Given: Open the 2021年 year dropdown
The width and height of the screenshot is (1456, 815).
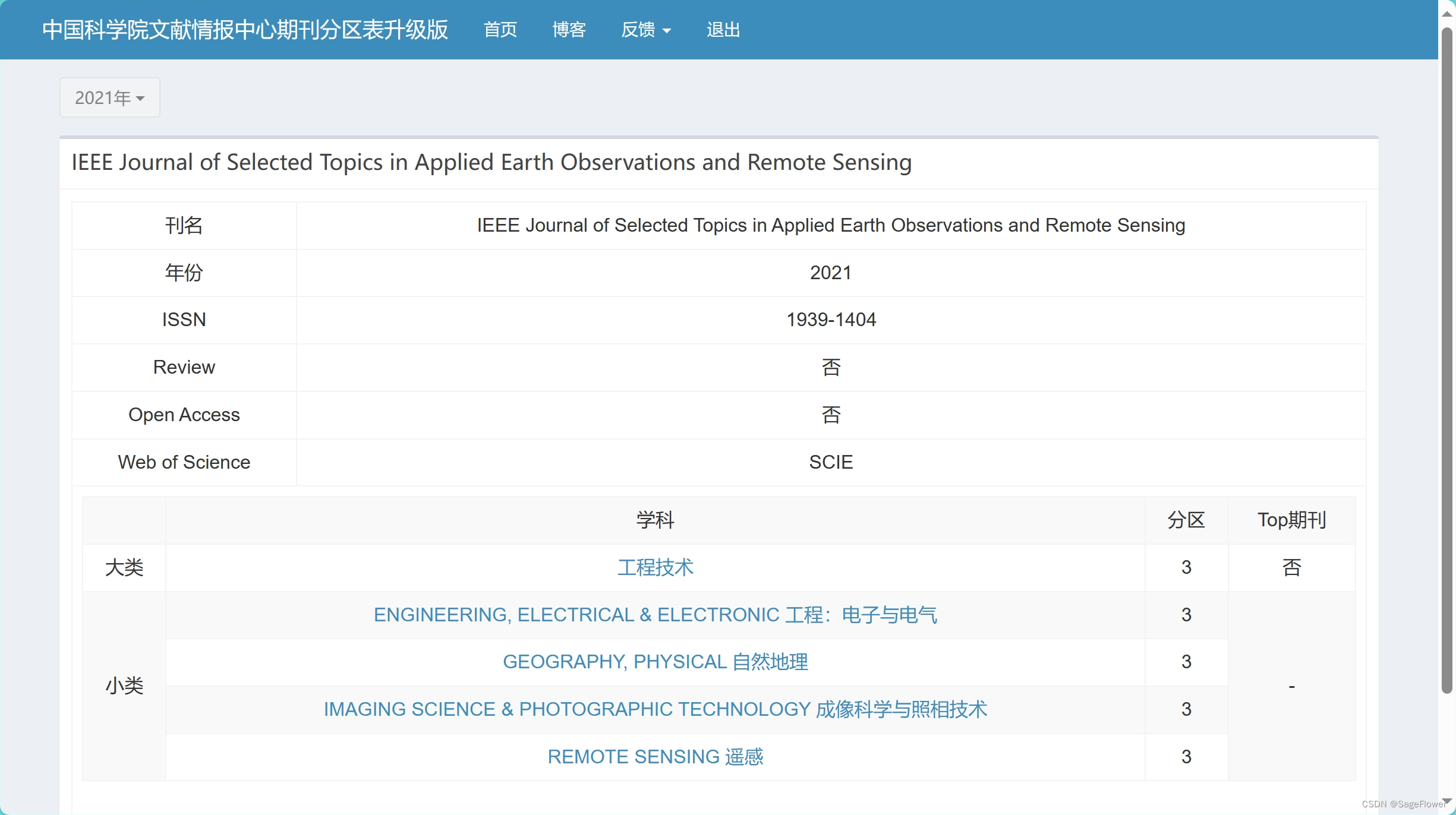Looking at the screenshot, I should tap(109, 97).
